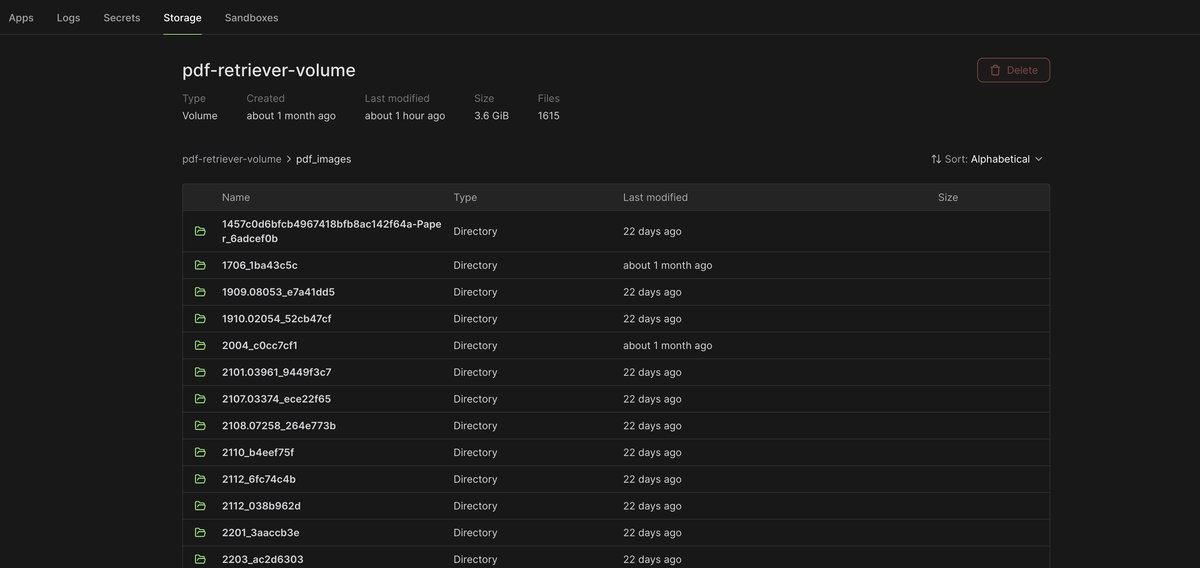Open the Sandboxes tab
Viewport: 1200px width, 568px height.
tap(251, 18)
